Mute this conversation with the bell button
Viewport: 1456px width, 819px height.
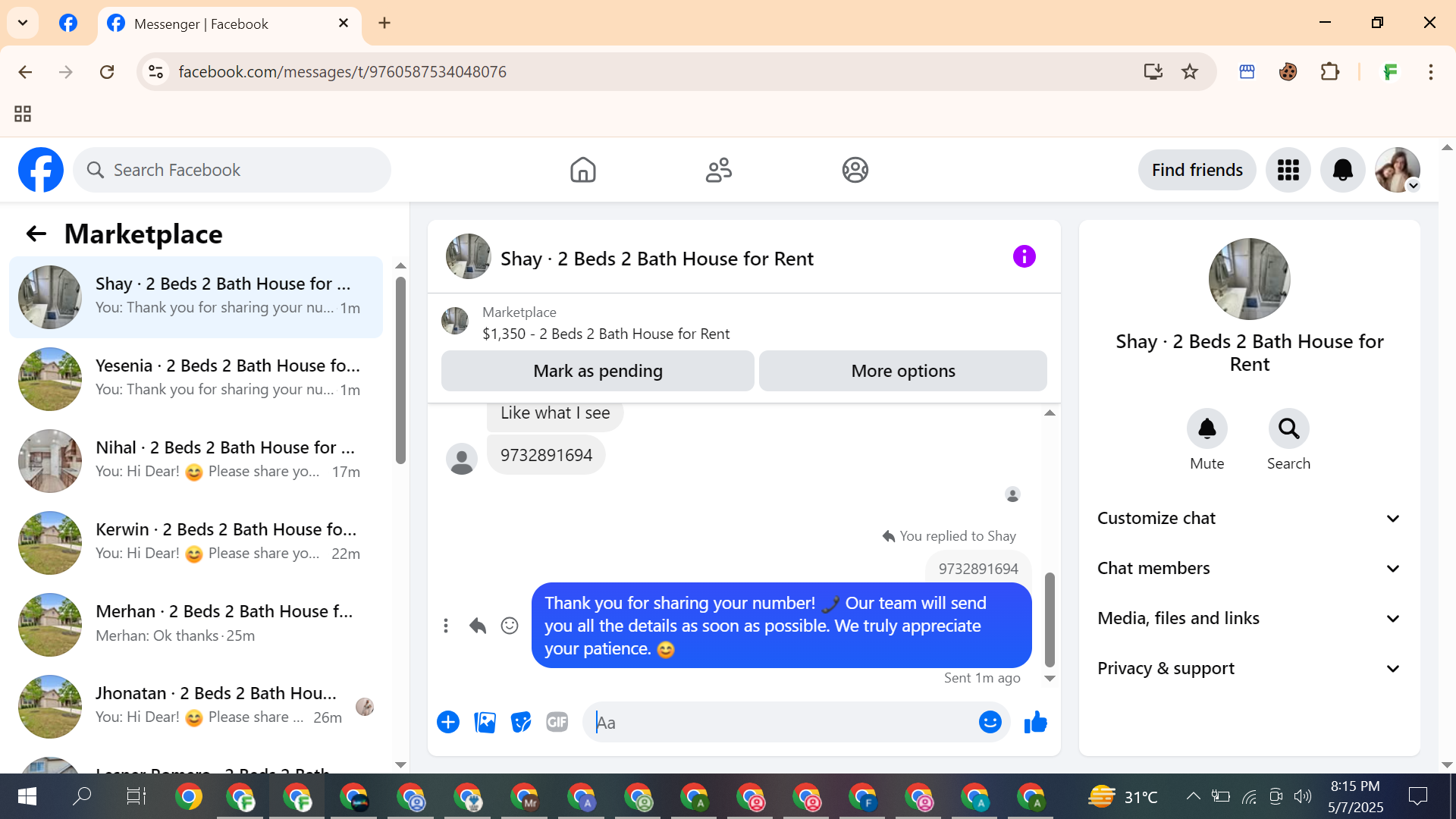[x=1207, y=429]
